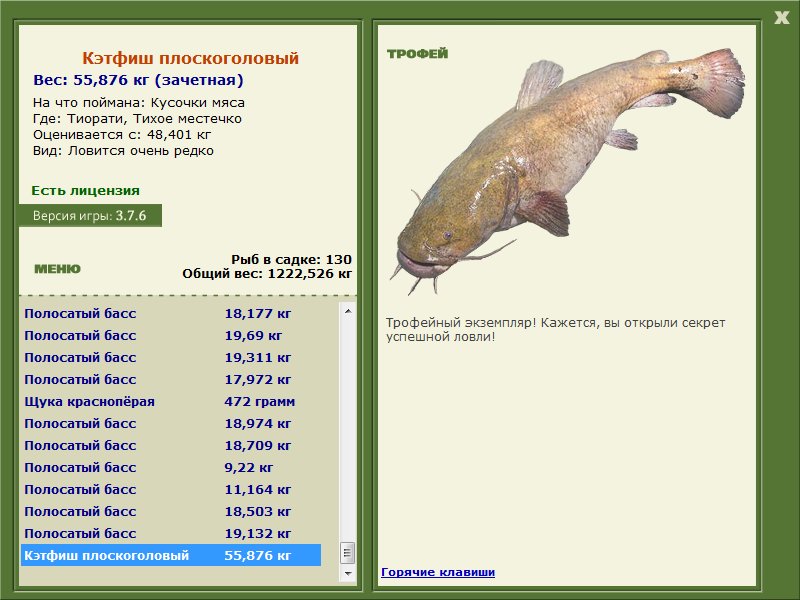Select Полосатый басс 17,972 кг row

coord(171,379)
